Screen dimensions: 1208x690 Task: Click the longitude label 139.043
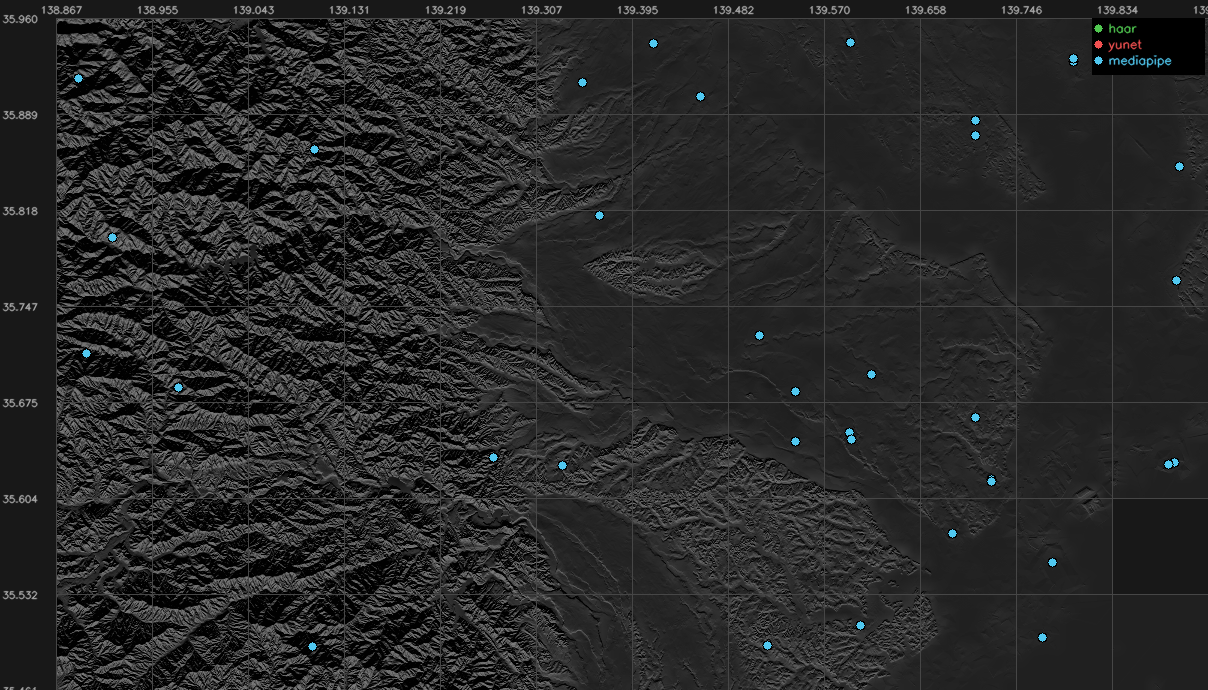[x=253, y=10]
